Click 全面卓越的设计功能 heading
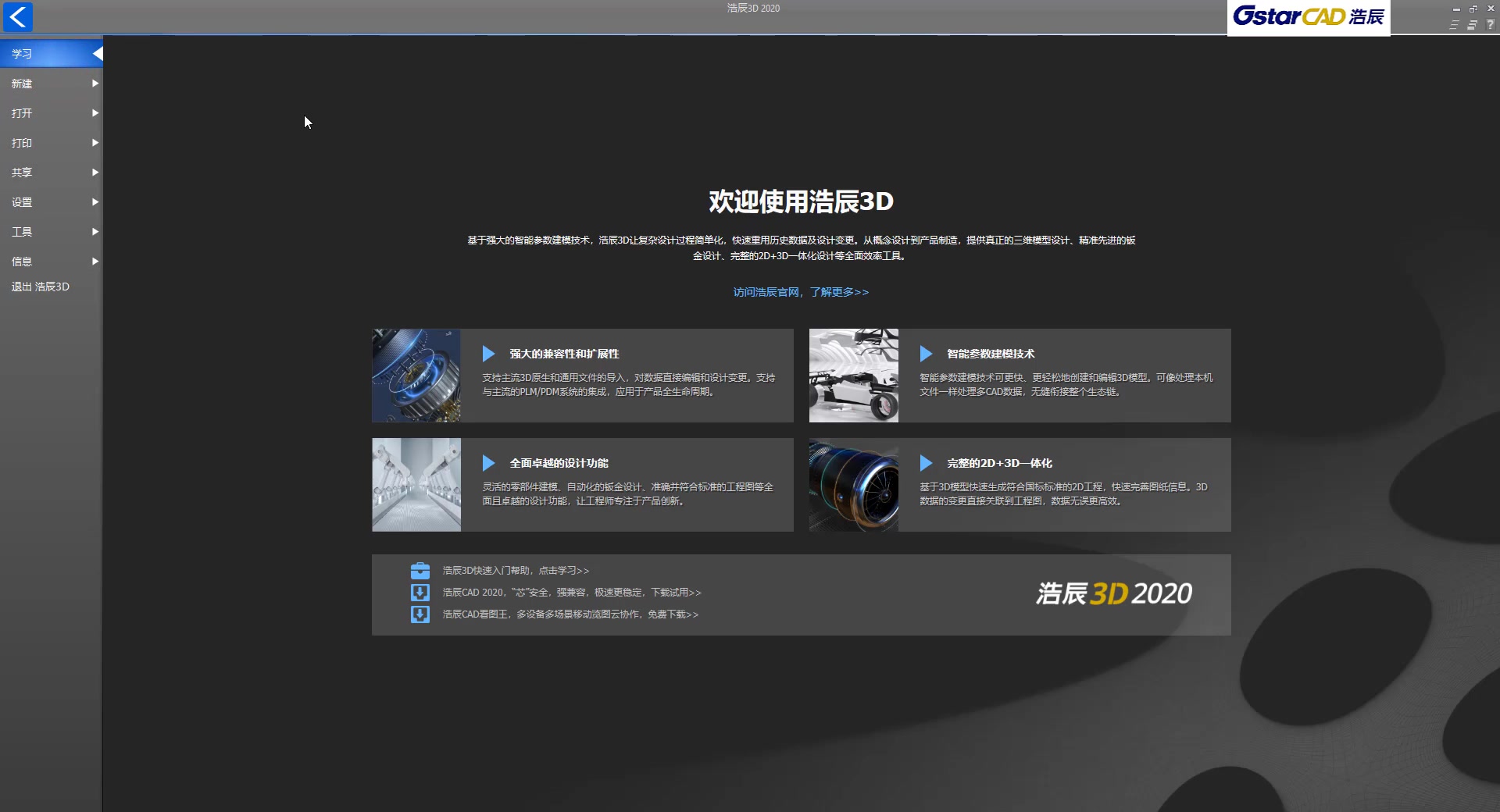 (x=559, y=463)
